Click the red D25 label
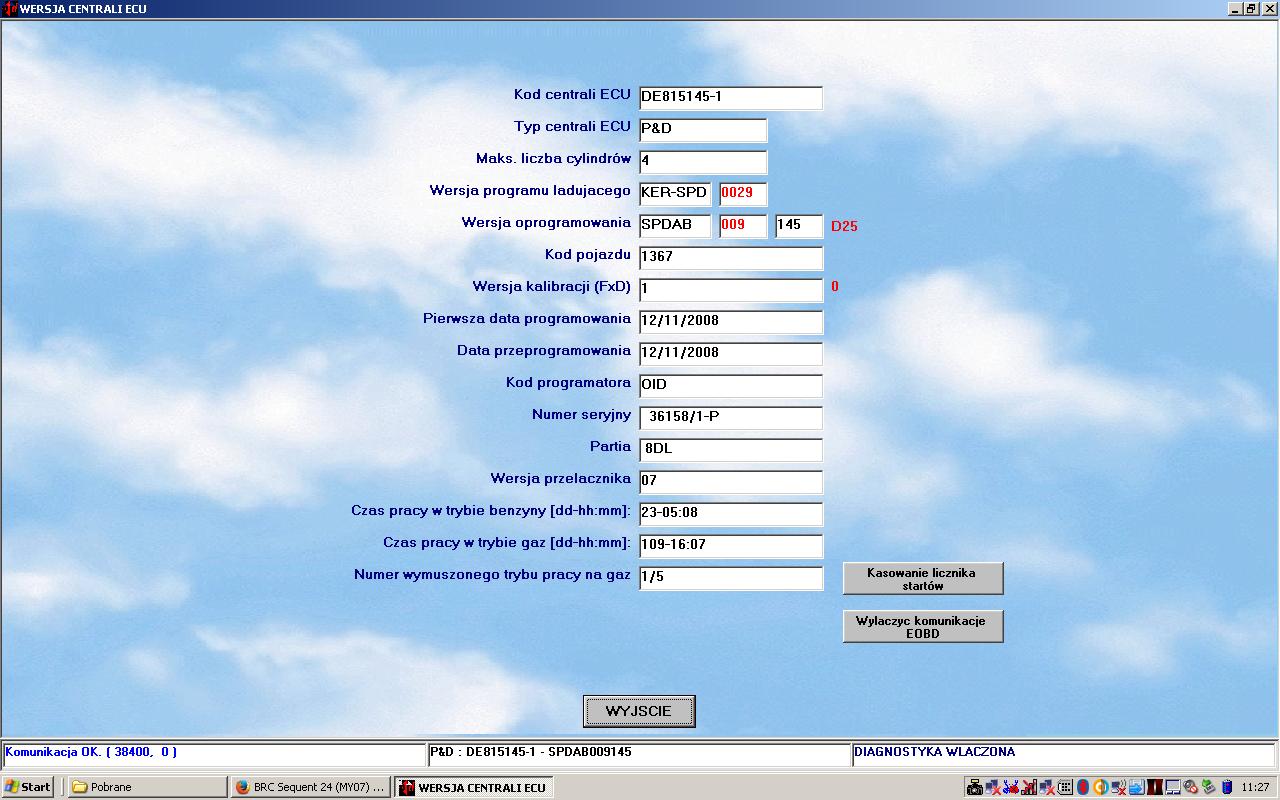Viewport: 1280px width, 800px height. (x=844, y=226)
